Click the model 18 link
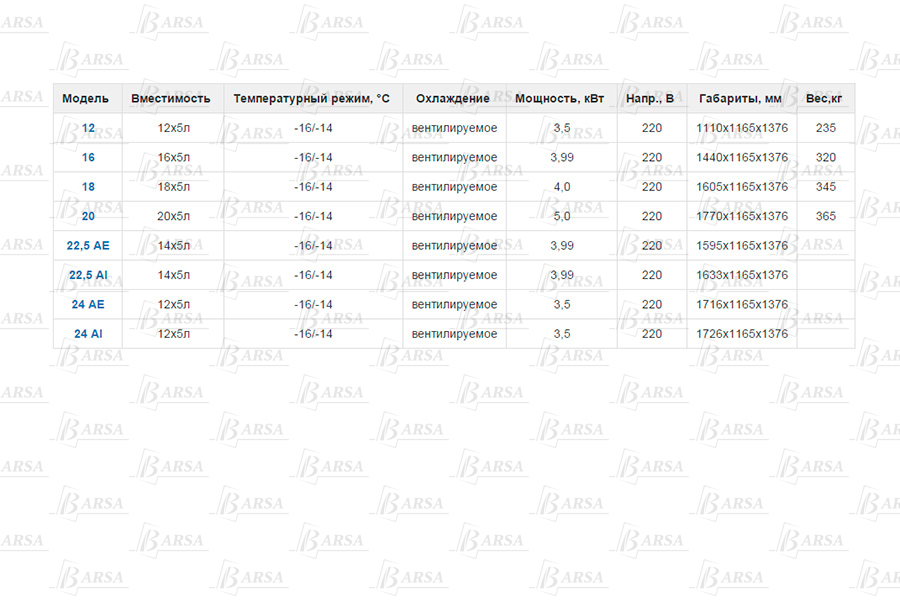This screenshot has height=600, width=900. pyautogui.click(x=88, y=187)
